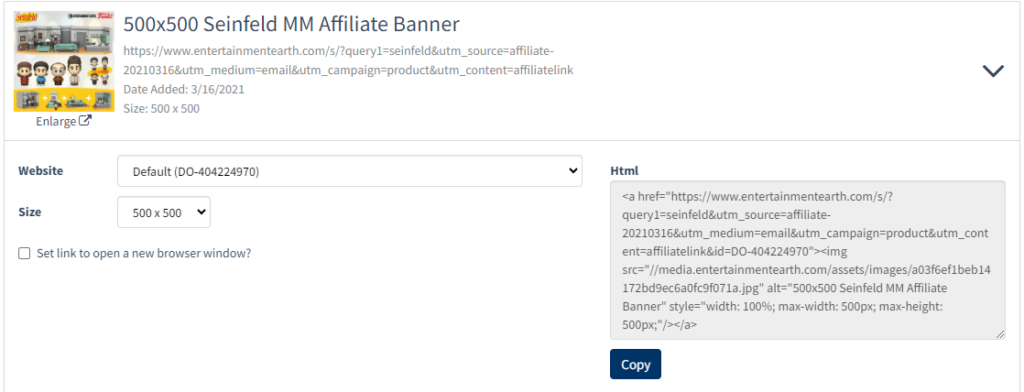Screen dimensions: 1024x392
Task: Click the Date Added: 3/16/2021 text
Action: (x=184, y=90)
